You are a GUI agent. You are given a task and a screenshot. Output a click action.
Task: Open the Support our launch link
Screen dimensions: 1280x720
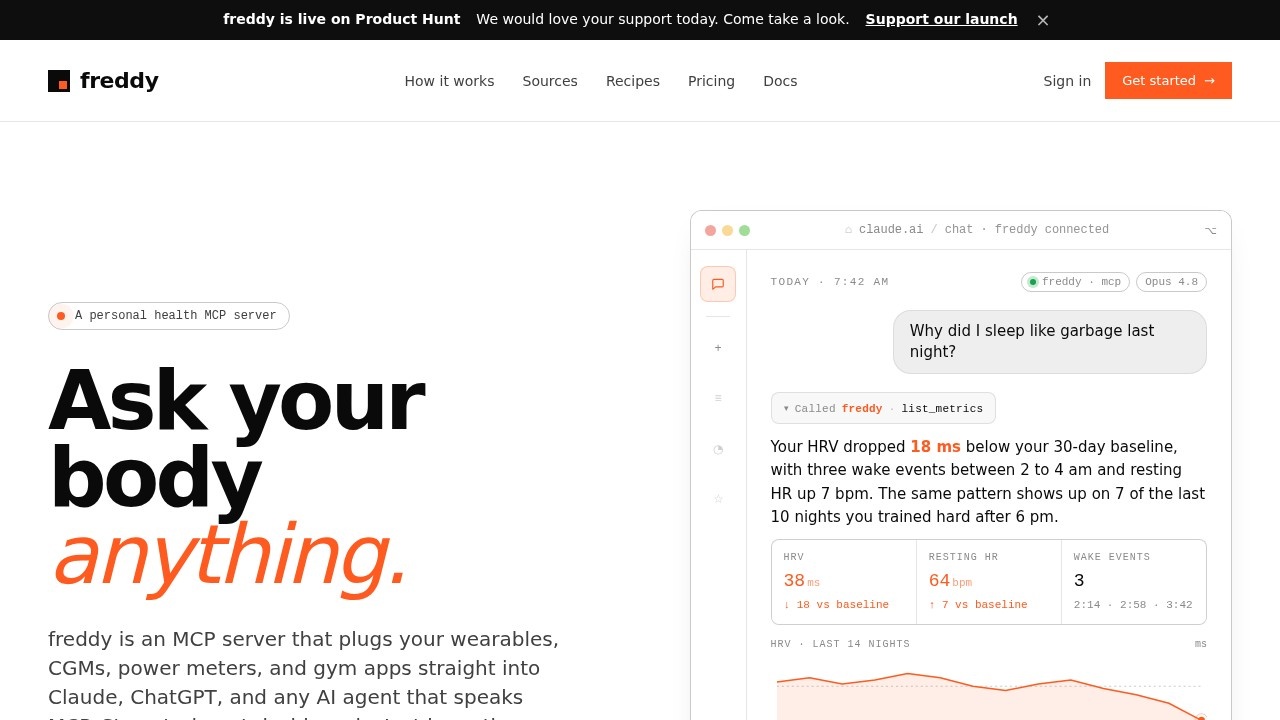(941, 19)
